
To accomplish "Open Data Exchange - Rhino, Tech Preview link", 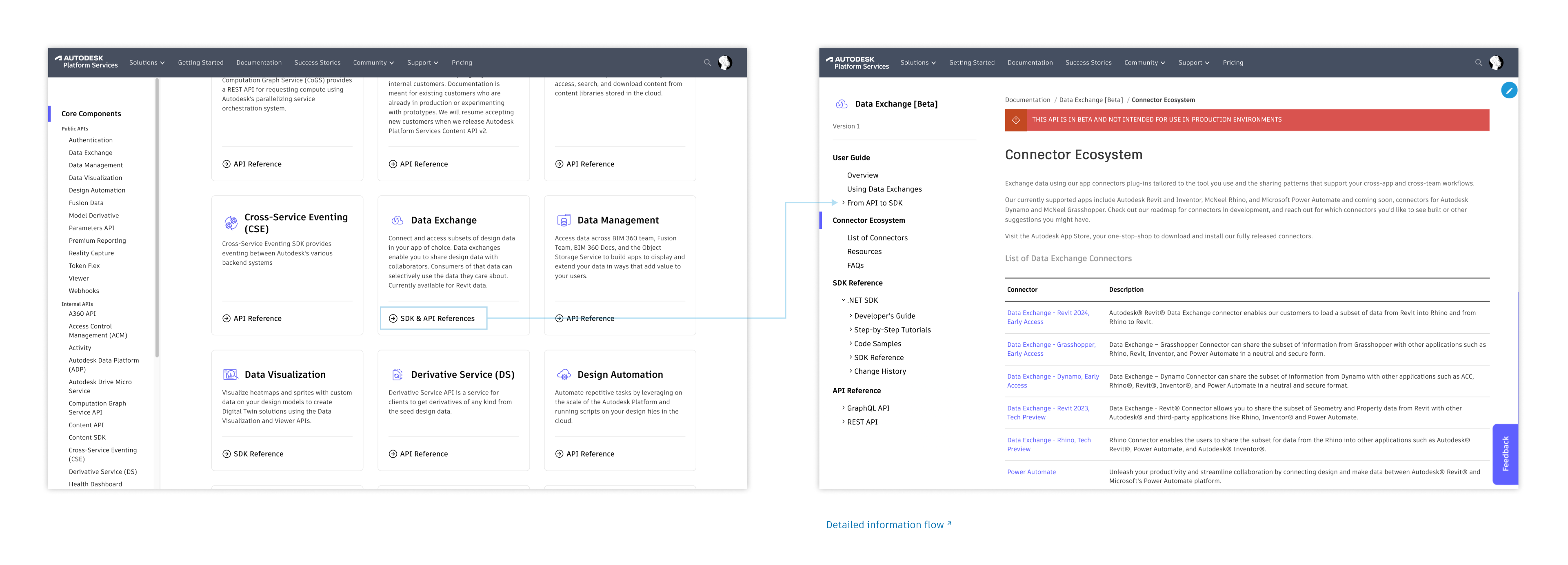I will (x=1049, y=445).
